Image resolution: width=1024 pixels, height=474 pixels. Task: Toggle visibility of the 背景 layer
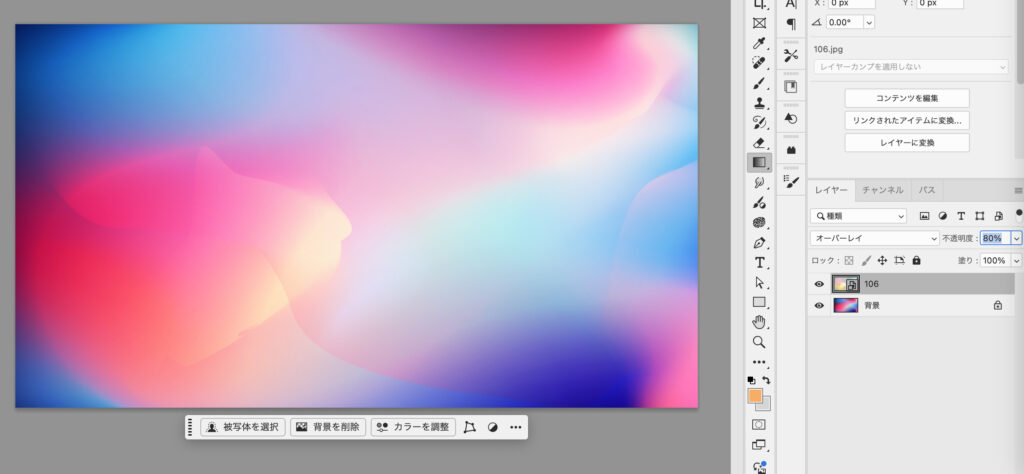pos(819,306)
